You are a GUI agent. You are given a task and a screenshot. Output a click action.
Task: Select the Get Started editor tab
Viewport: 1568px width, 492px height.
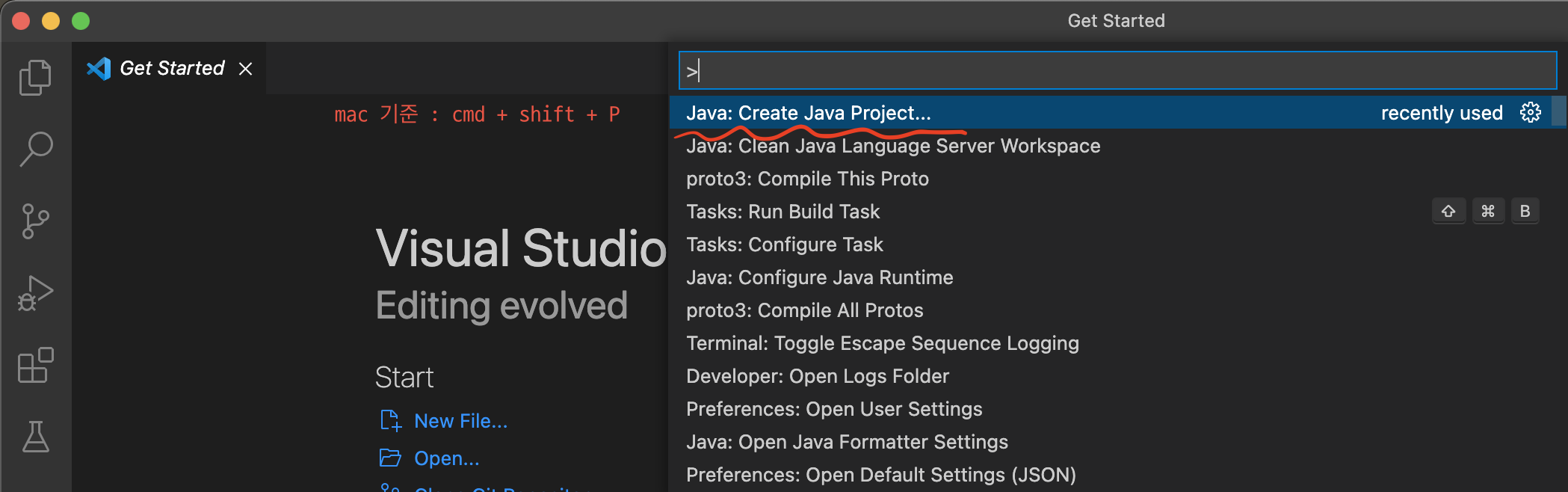click(x=171, y=69)
